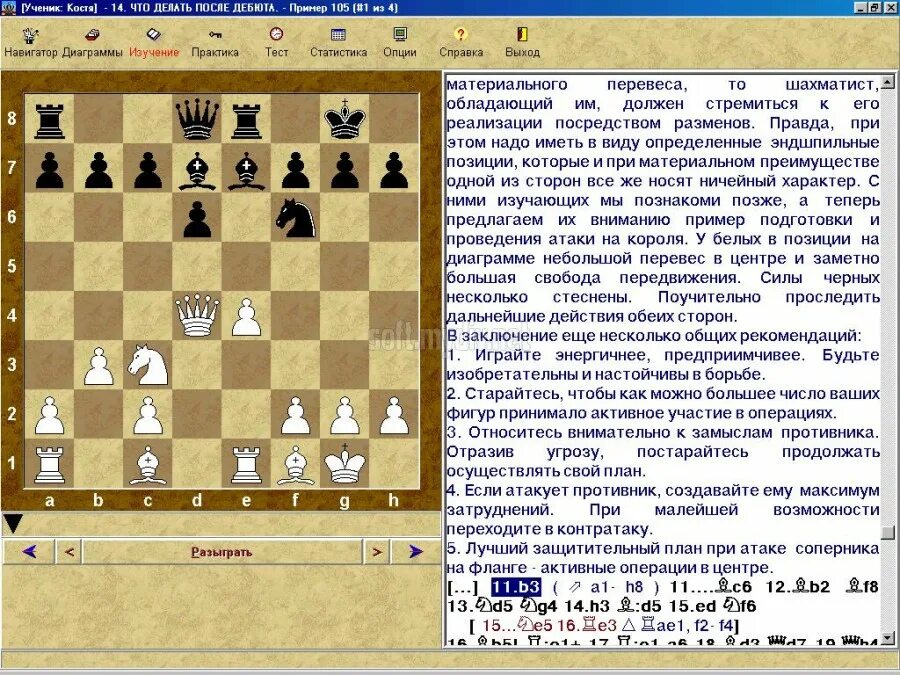The height and width of the screenshot is (675, 900).
Task: Click the move 15.ed in notation
Action: pos(693,607)
